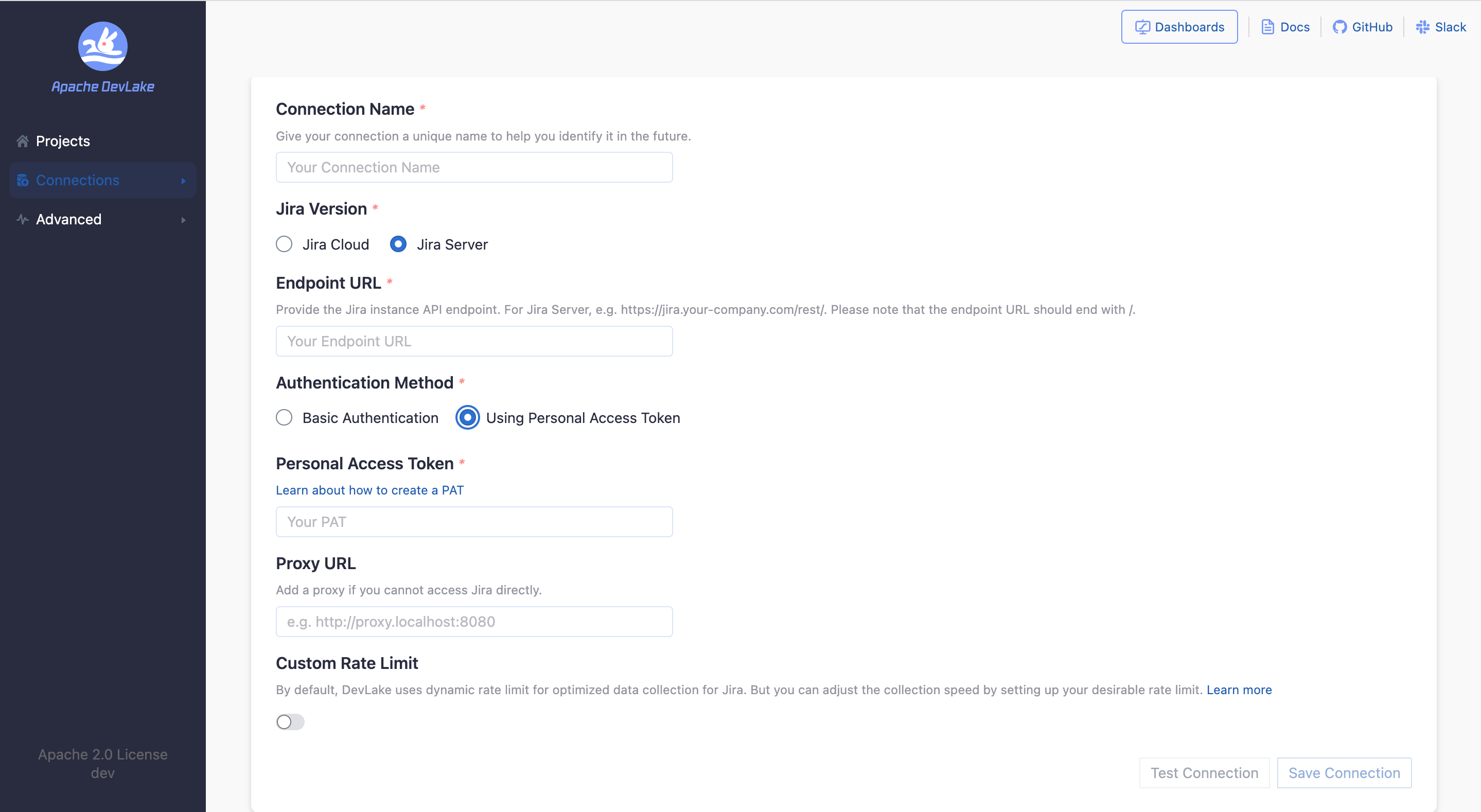This screenshot has width=1481, height=812.
Task: Click the Slack logo icon
Action: coord(1422,27)
